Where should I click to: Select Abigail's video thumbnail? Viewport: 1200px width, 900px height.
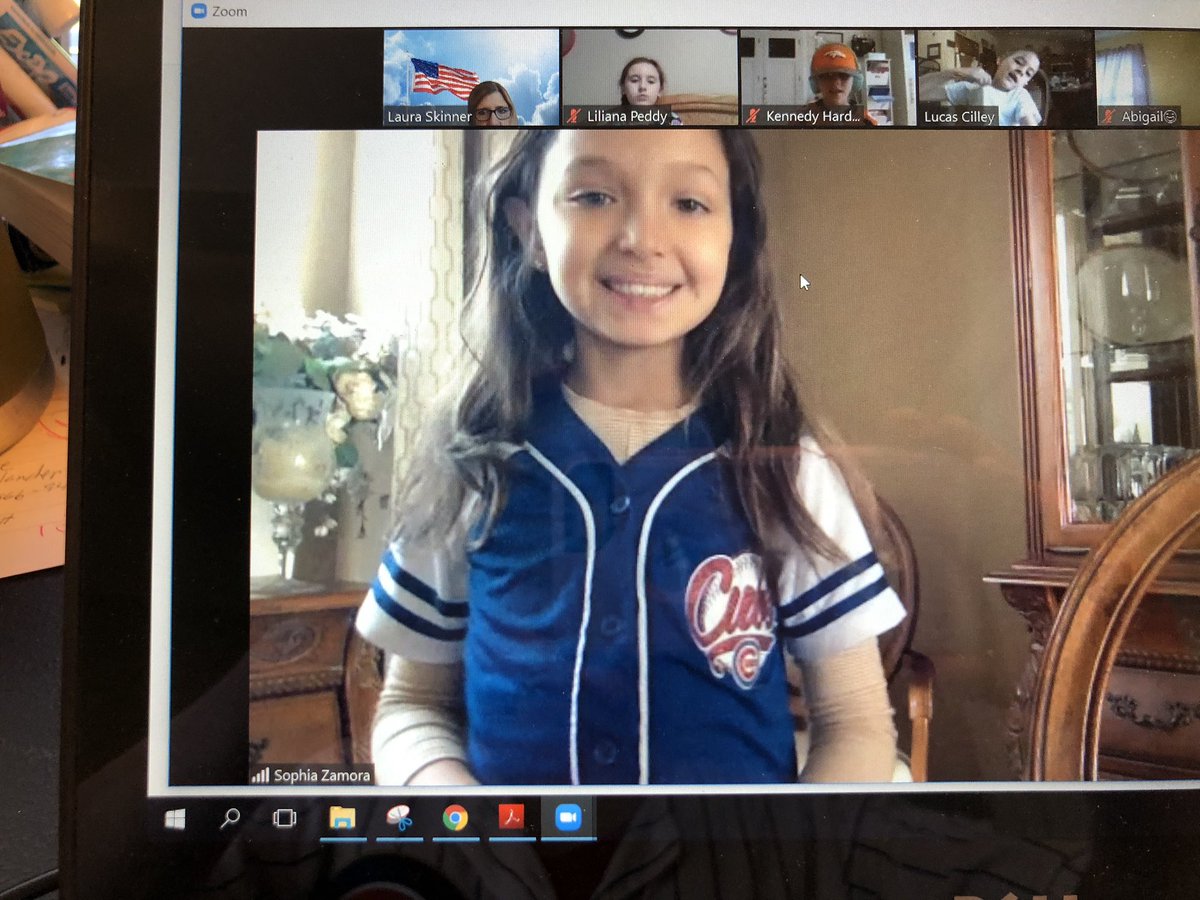click(1148, 77)
